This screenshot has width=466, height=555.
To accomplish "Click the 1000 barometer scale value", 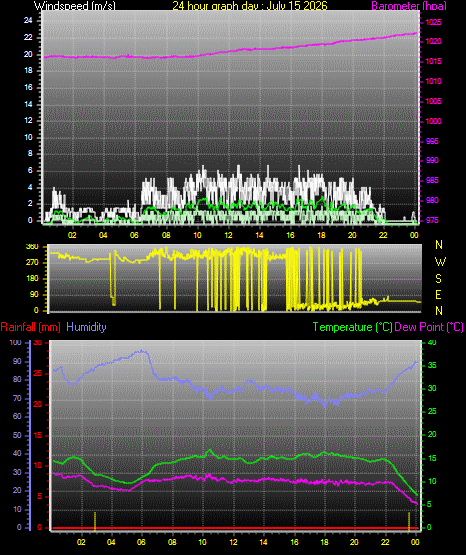I will 433,121.
